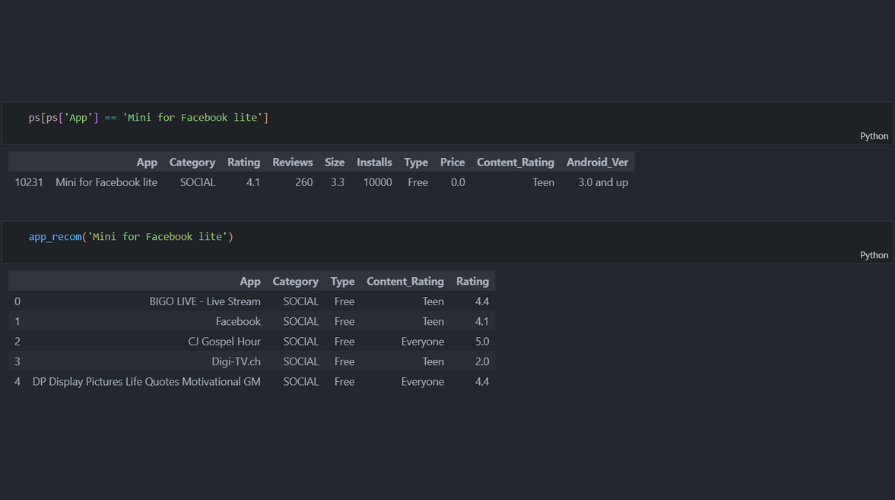Select the 'CJ Gospel Hour' cell
The width and height of the screenshot is (895, 500).
pos(224,341)
